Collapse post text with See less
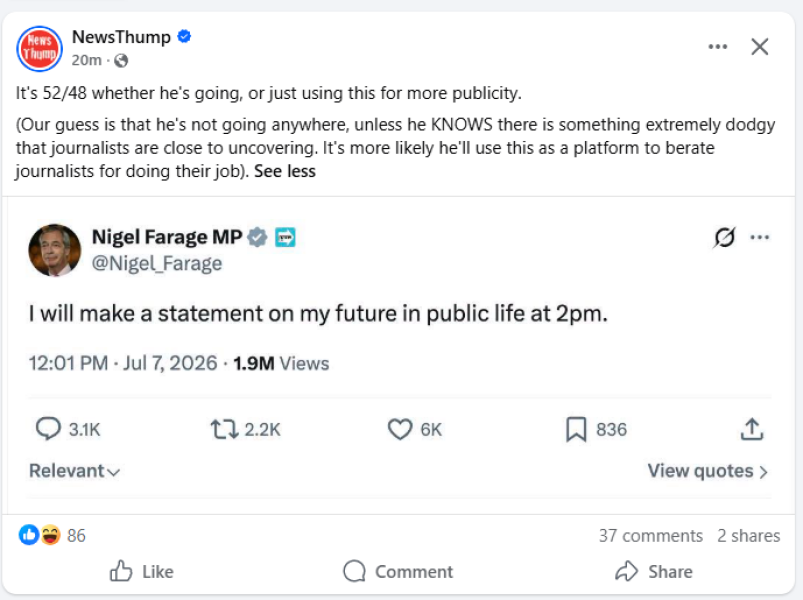Image resolution: width=803 pixels, height=600 pixels. click(285, 171)
